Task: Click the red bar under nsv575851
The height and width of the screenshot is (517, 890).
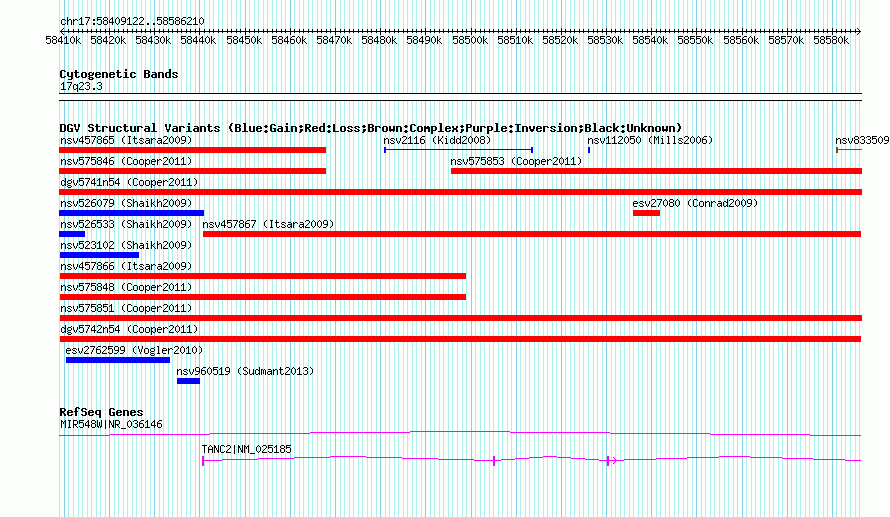Action: pos(460,318)
